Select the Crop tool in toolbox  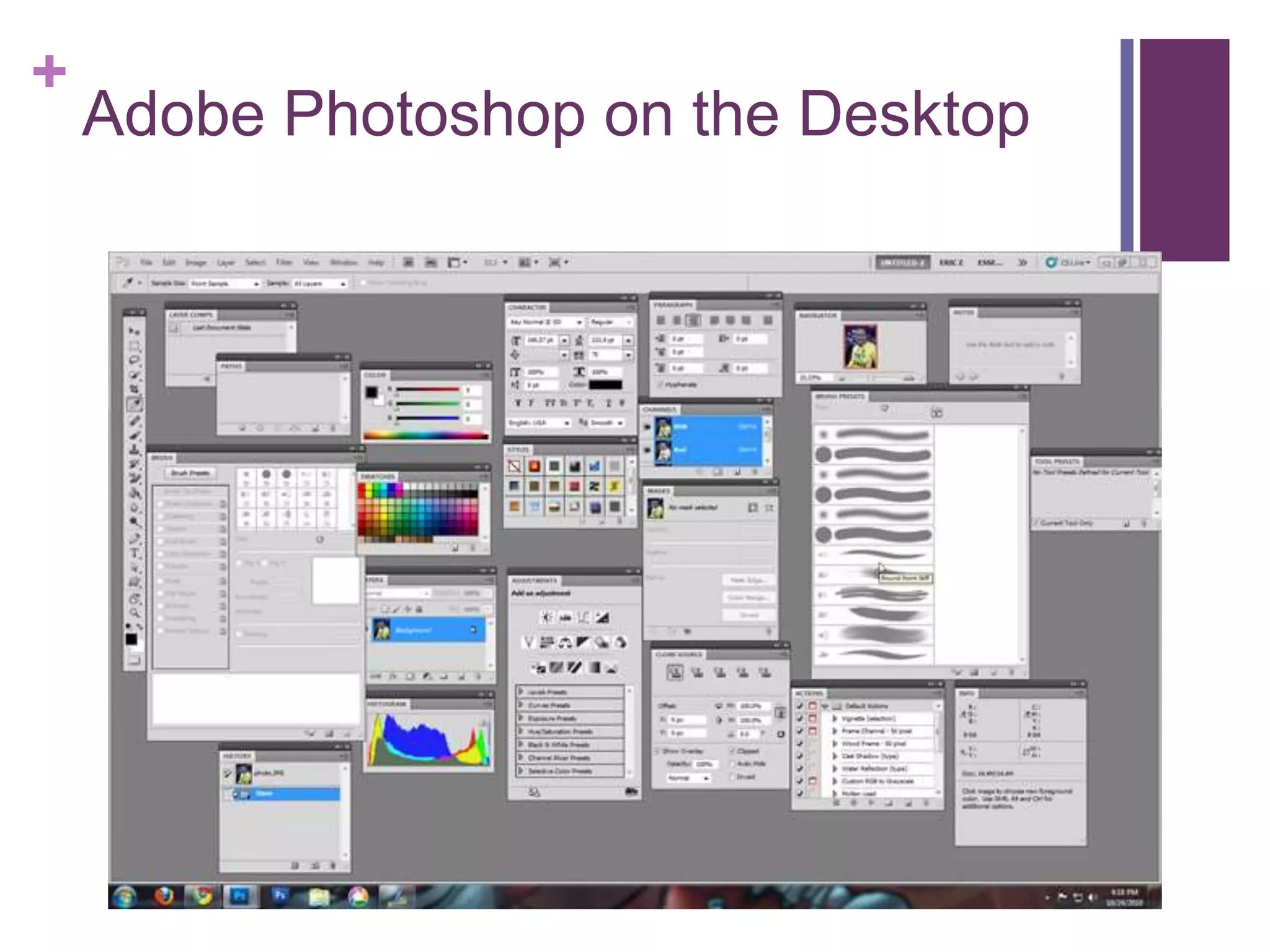134,390
